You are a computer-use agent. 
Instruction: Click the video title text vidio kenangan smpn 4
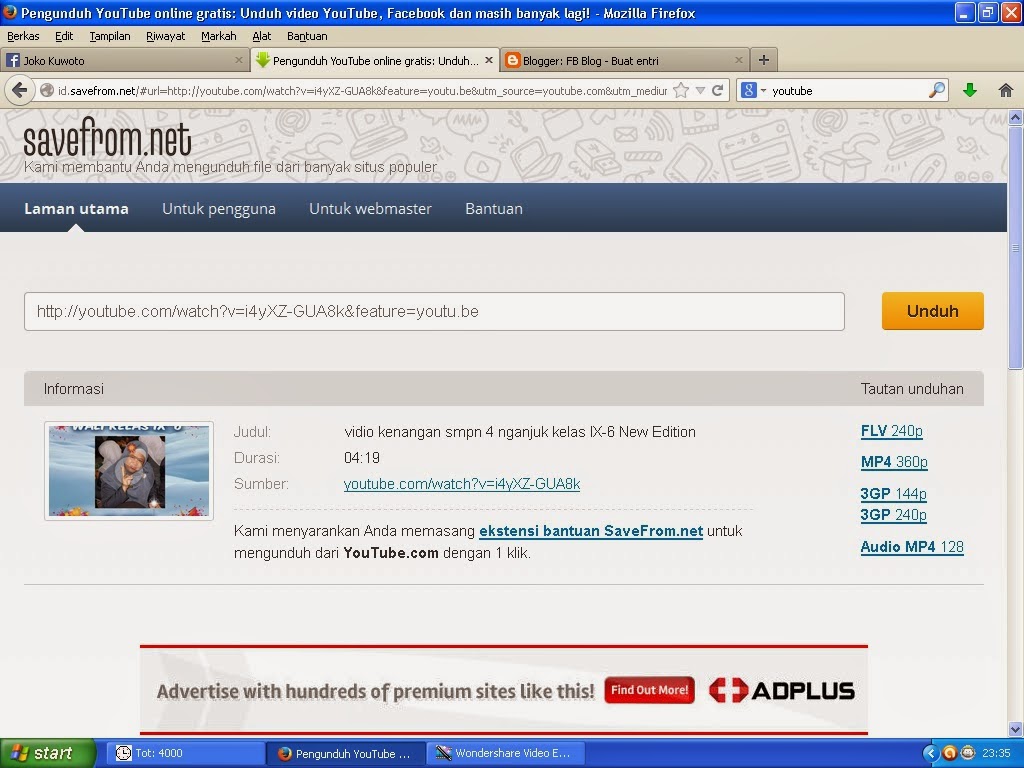click(x=520, y=432)
